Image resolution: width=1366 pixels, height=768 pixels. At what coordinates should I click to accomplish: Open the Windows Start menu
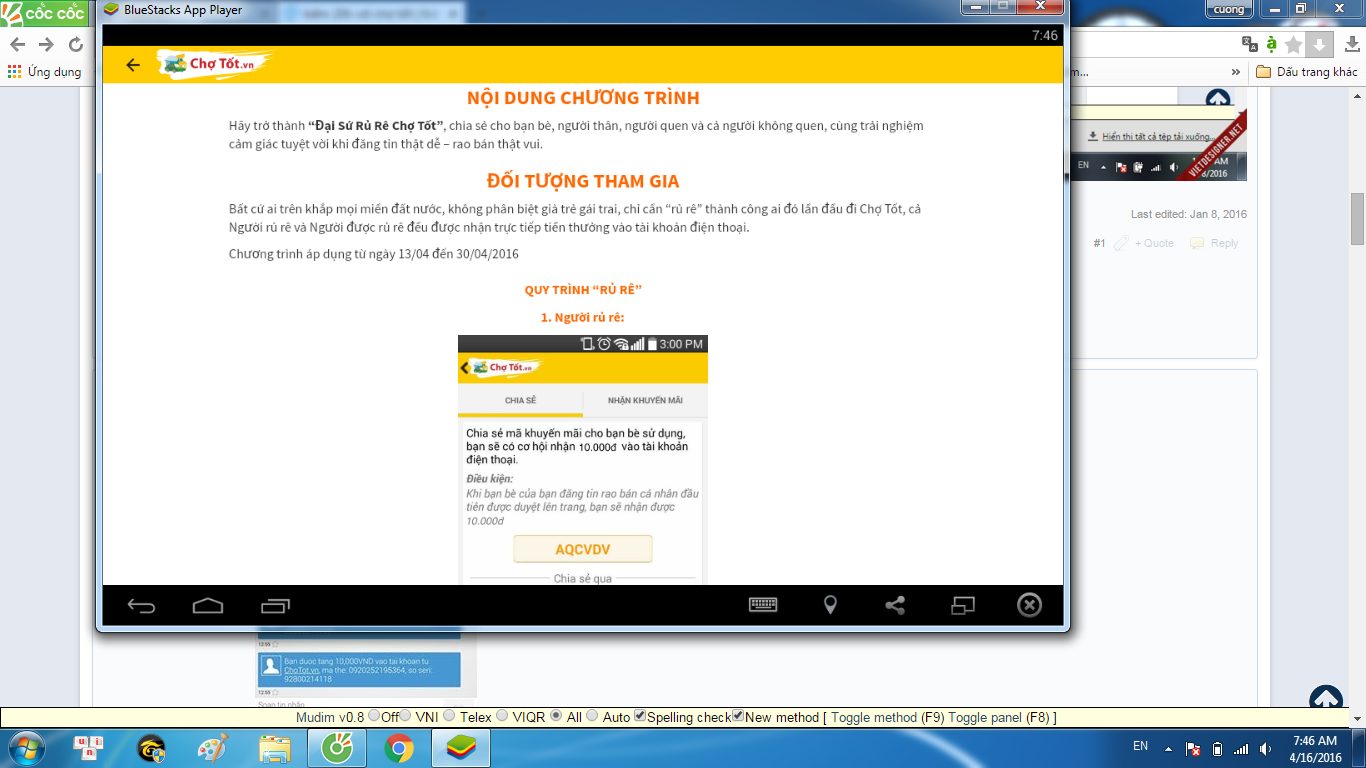25,748
